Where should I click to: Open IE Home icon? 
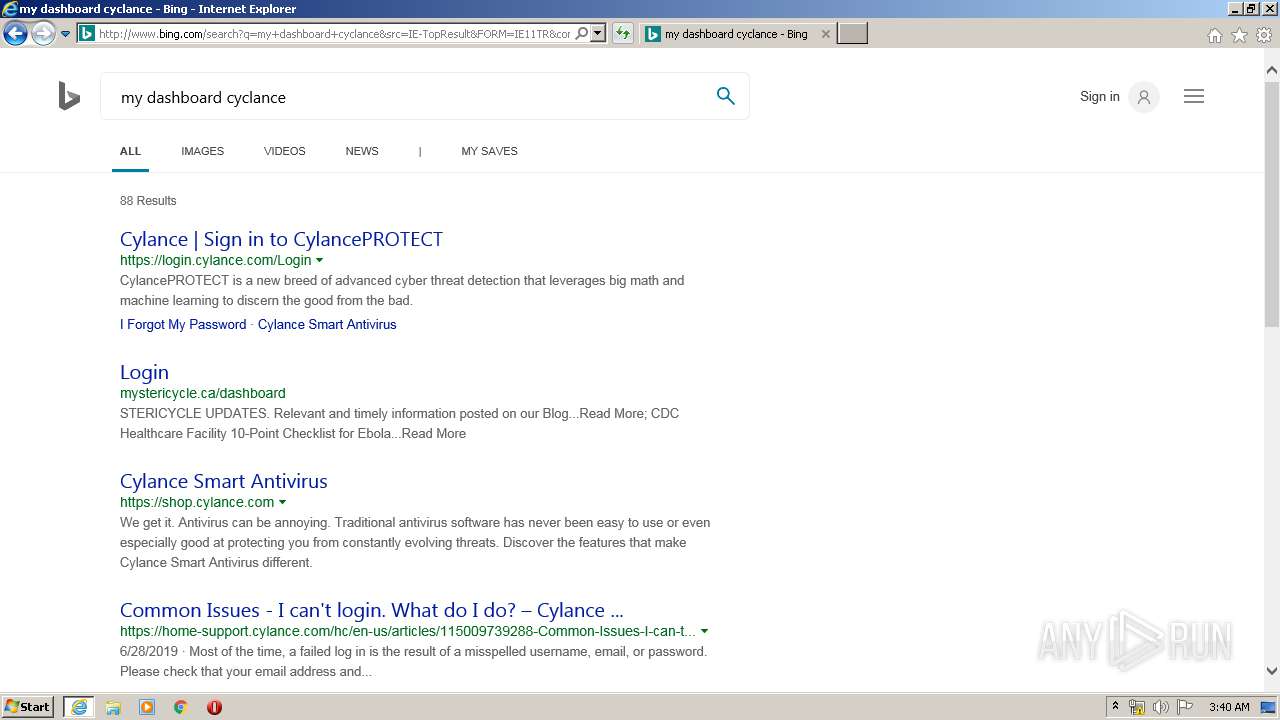coord(1214,35)
